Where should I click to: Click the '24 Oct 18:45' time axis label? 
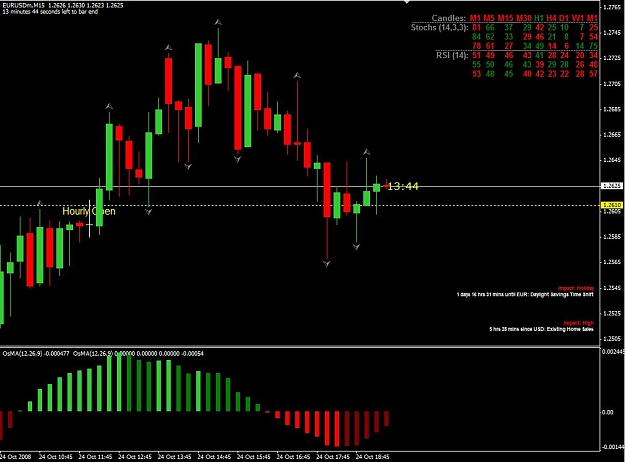click(x=372, y=457)
